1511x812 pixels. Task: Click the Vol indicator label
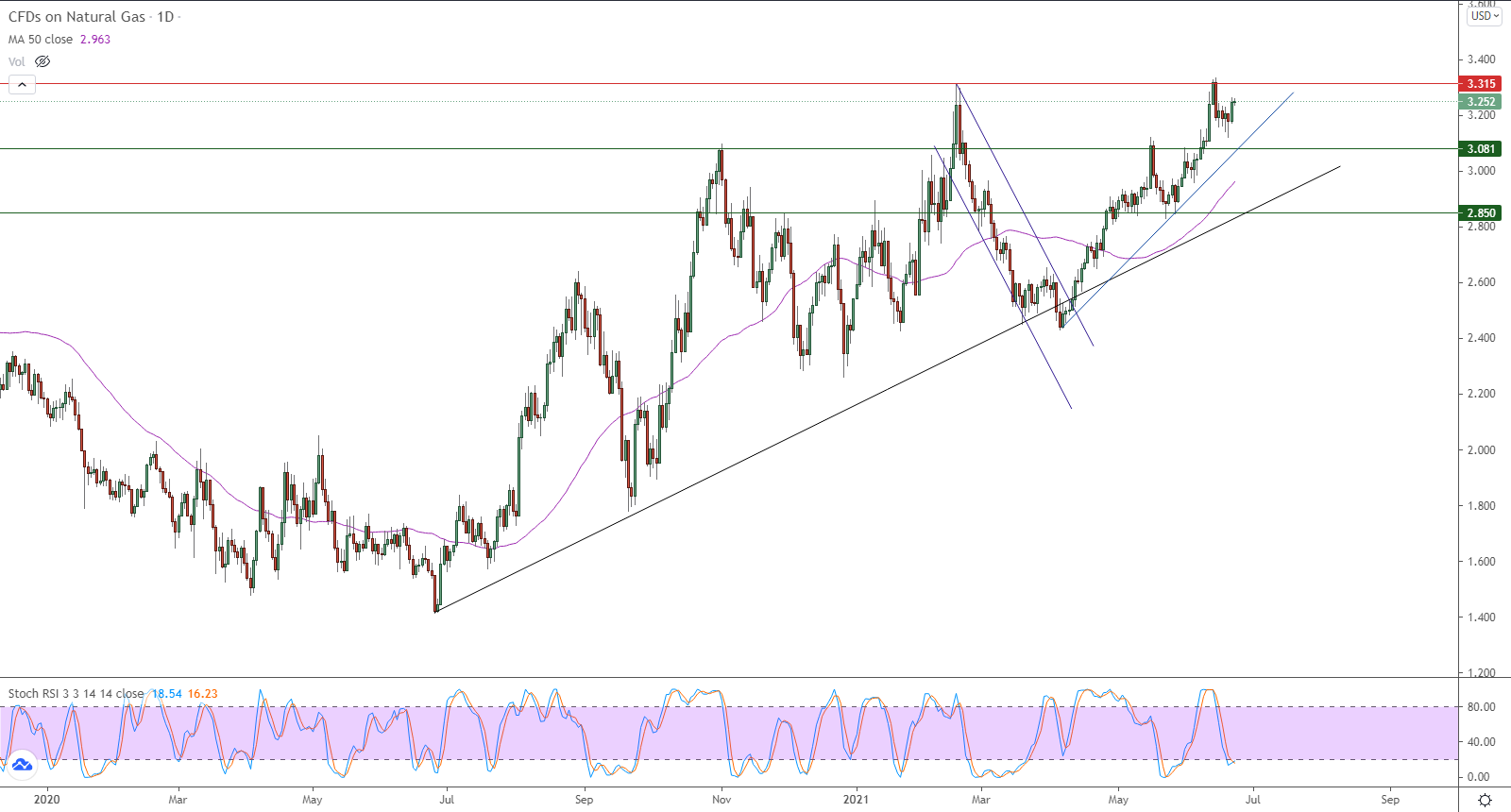click(17, 61)
